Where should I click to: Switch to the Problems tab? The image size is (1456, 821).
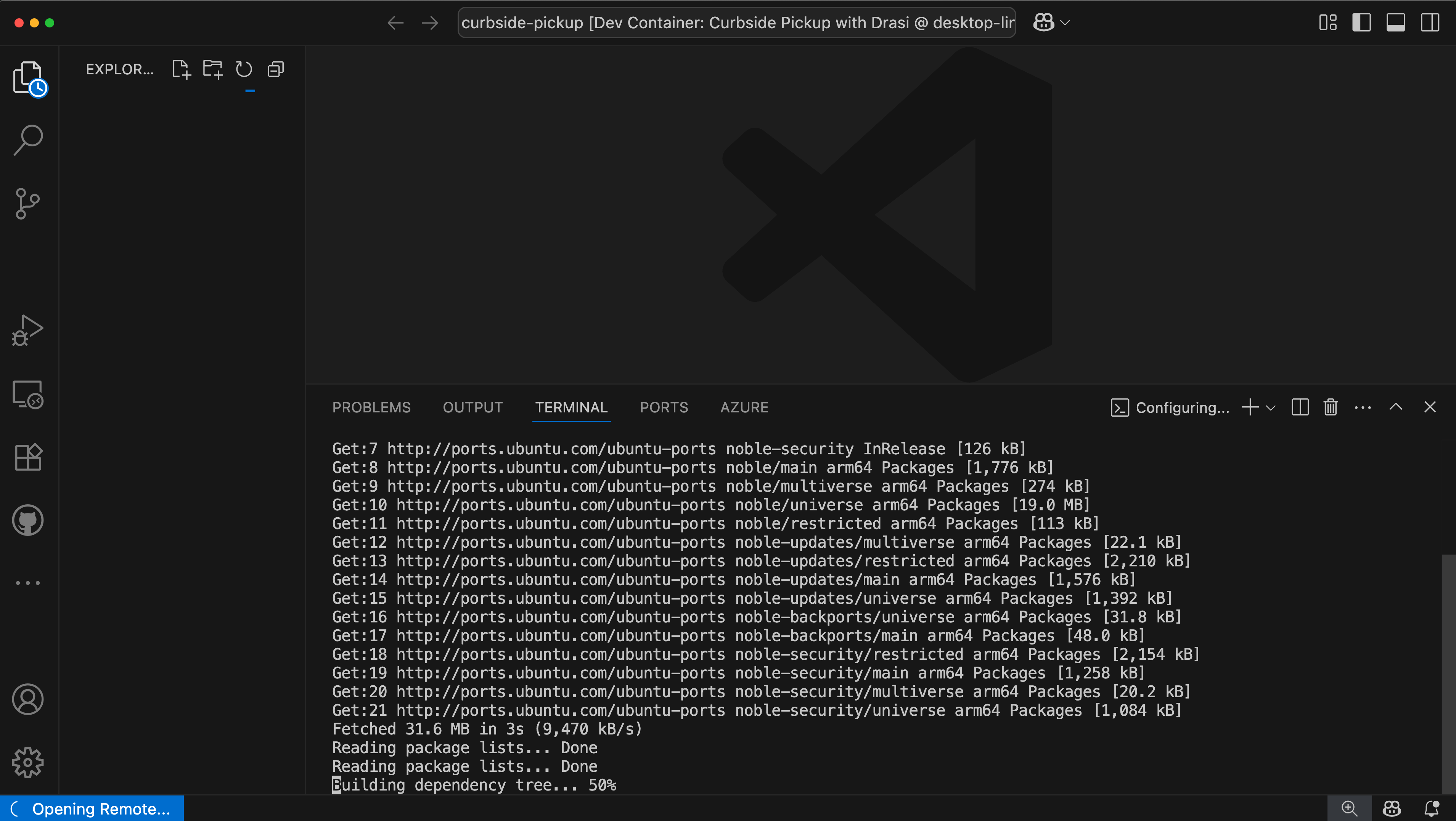(371, 407)
